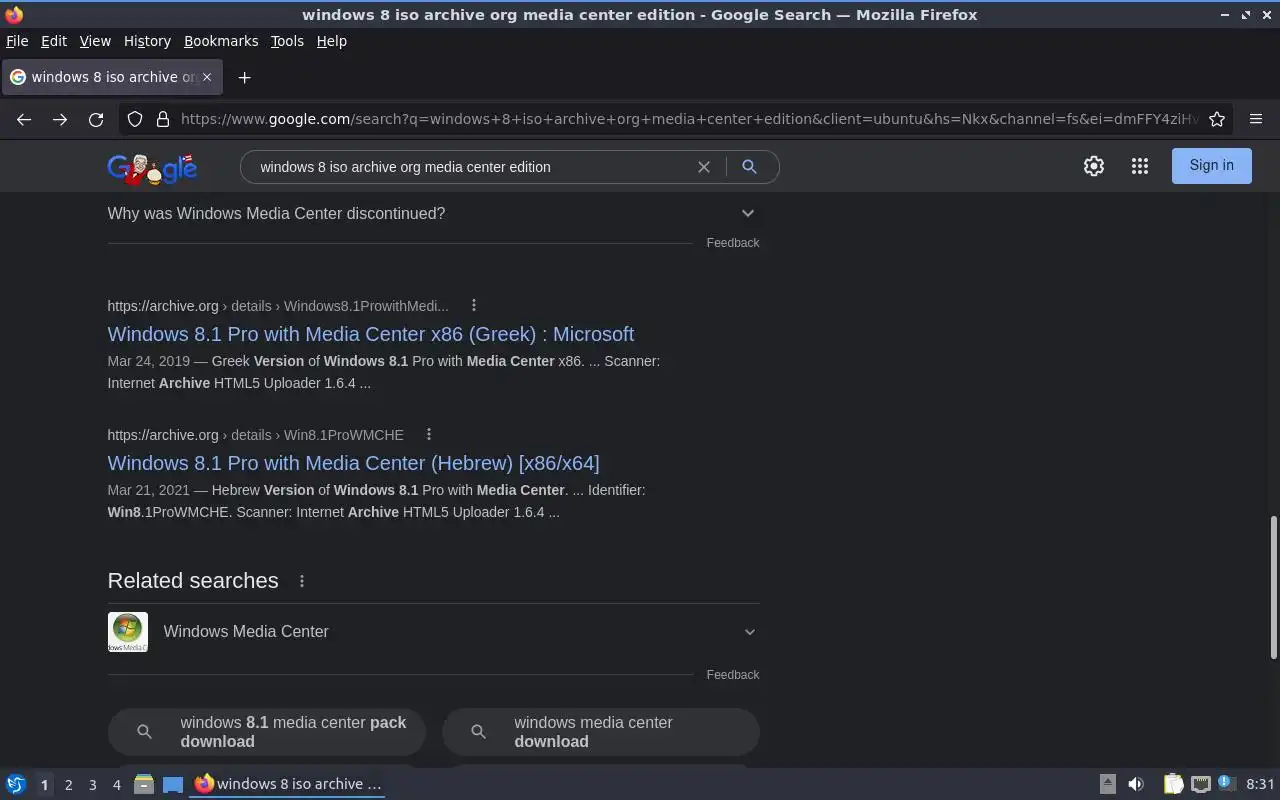This screenshot has height=800, width=1280.
Task: Click the page vertical scrollbar thumb
Action: click(1273, 587)
